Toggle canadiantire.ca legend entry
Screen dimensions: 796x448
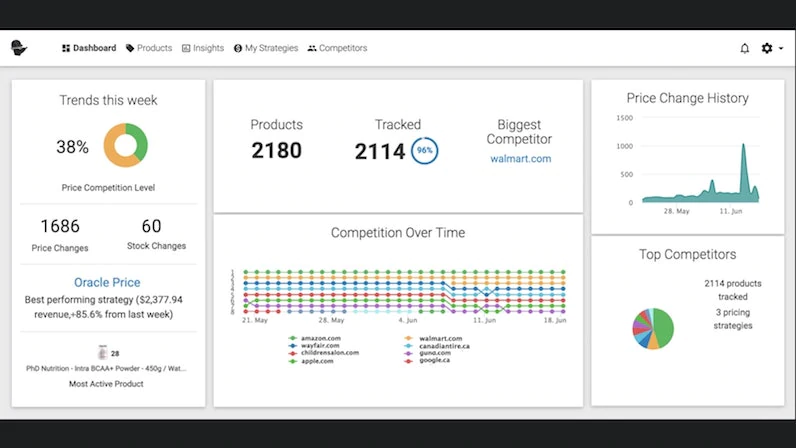(437, 346)
